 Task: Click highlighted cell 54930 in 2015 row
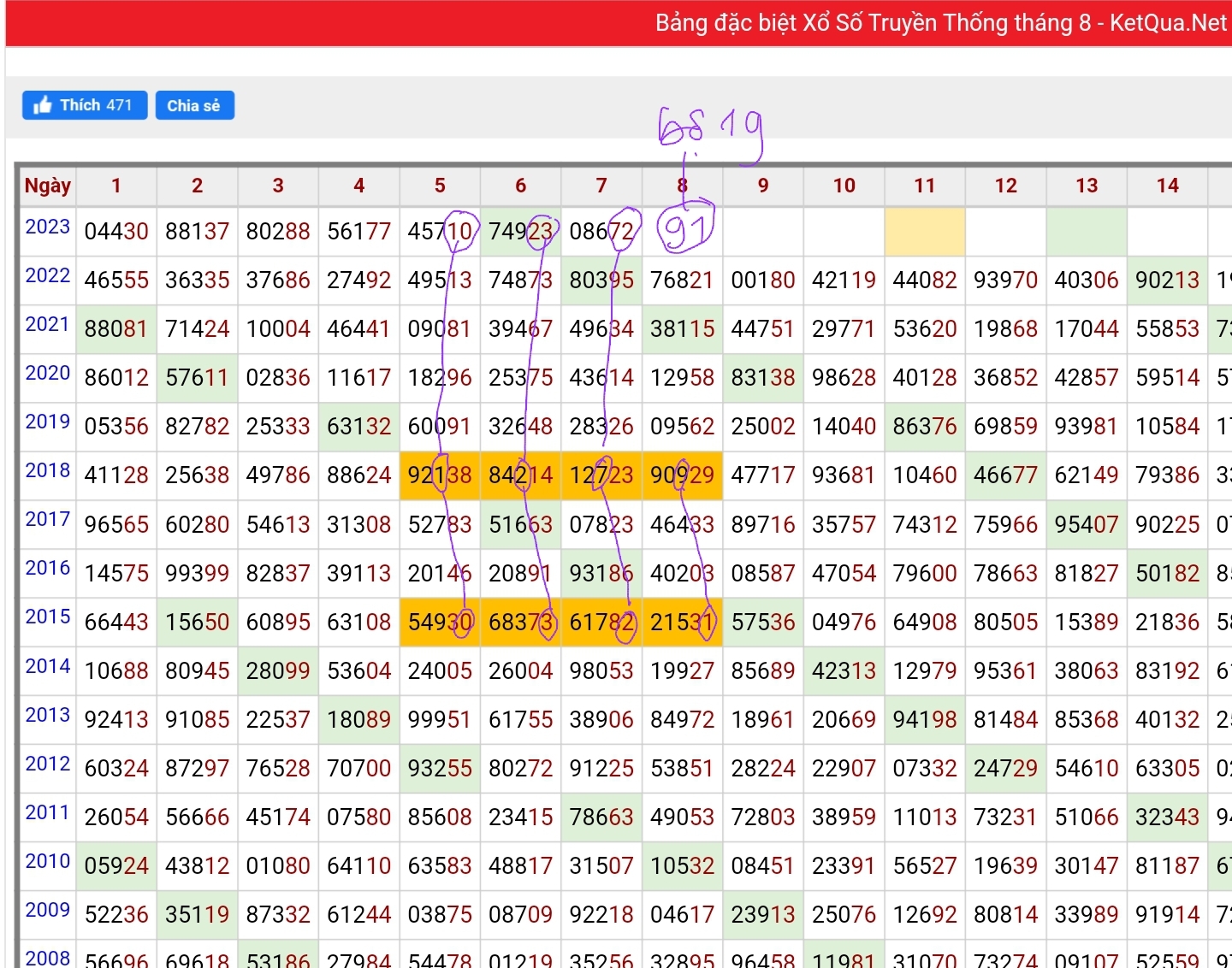point(440,622)
